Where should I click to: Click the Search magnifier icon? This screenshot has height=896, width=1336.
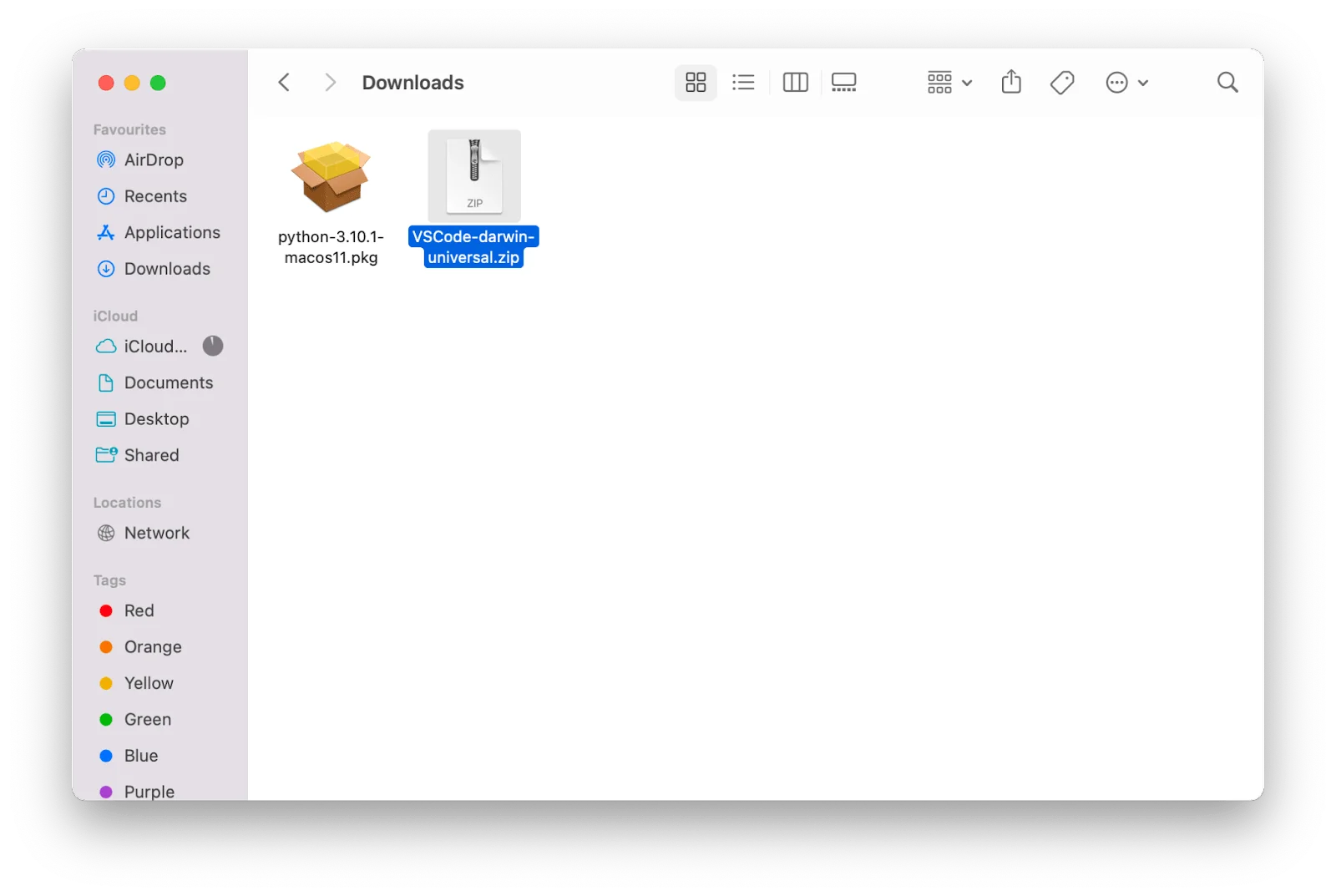coord(1227,82)
